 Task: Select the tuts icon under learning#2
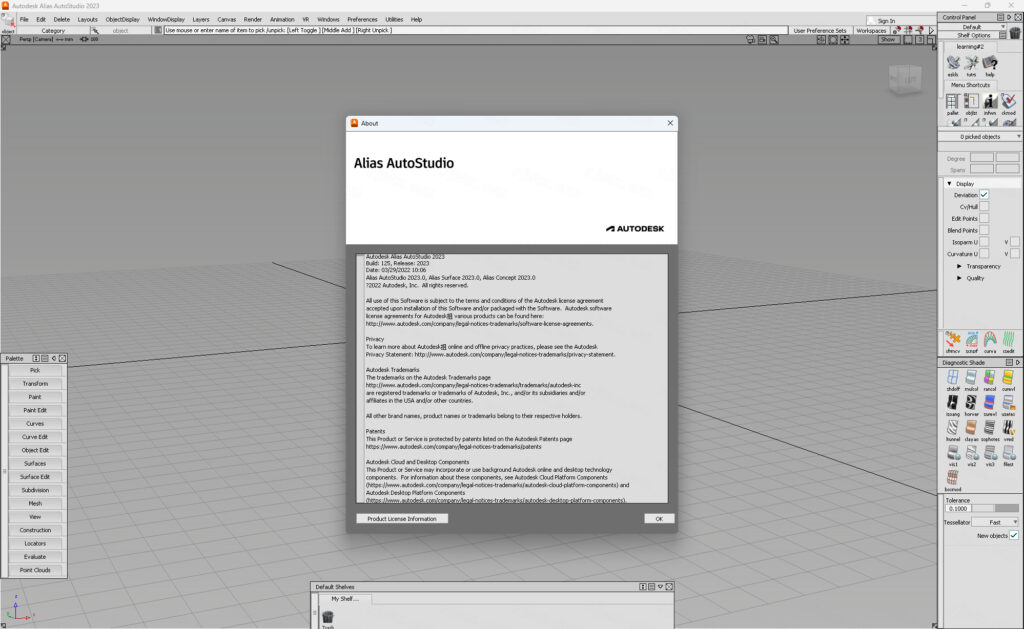[971, 64]
